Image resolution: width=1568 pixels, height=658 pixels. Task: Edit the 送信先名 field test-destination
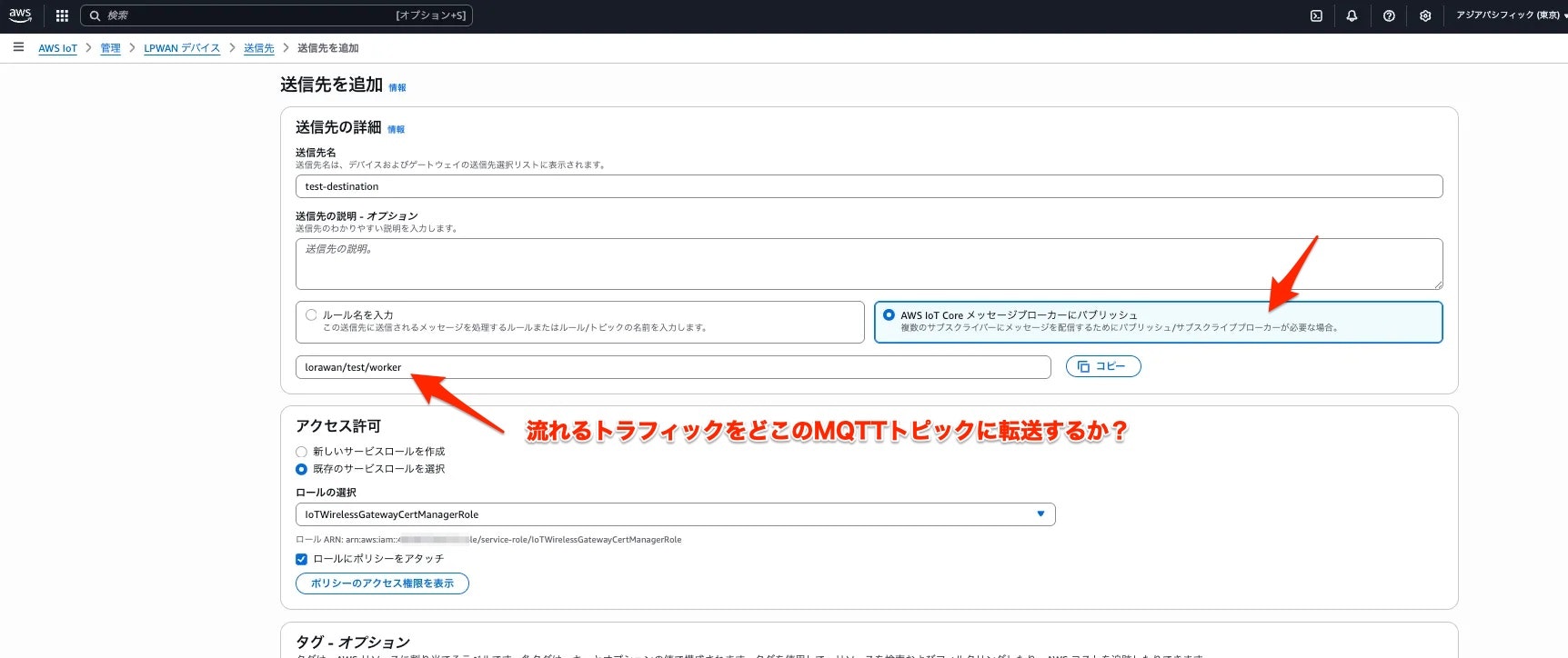point(869,186)
